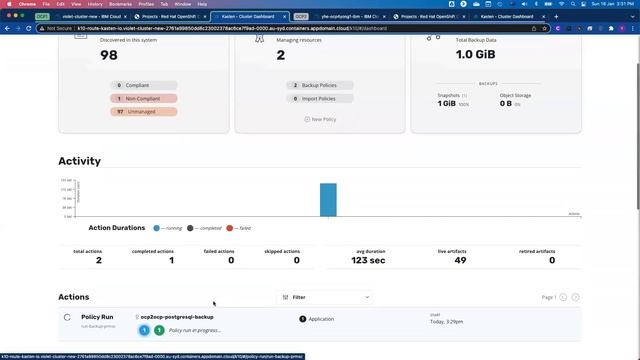Click the browser forward arrow

18,29
